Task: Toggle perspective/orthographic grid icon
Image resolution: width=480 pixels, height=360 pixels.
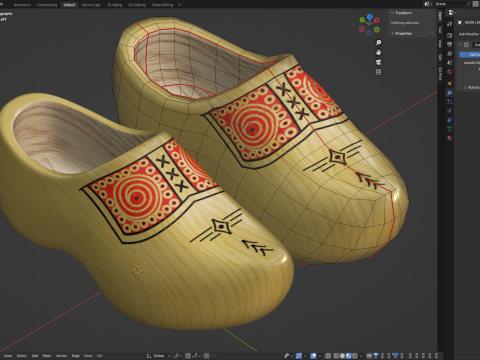Action: pyautogui.click(x=378, y=72)
